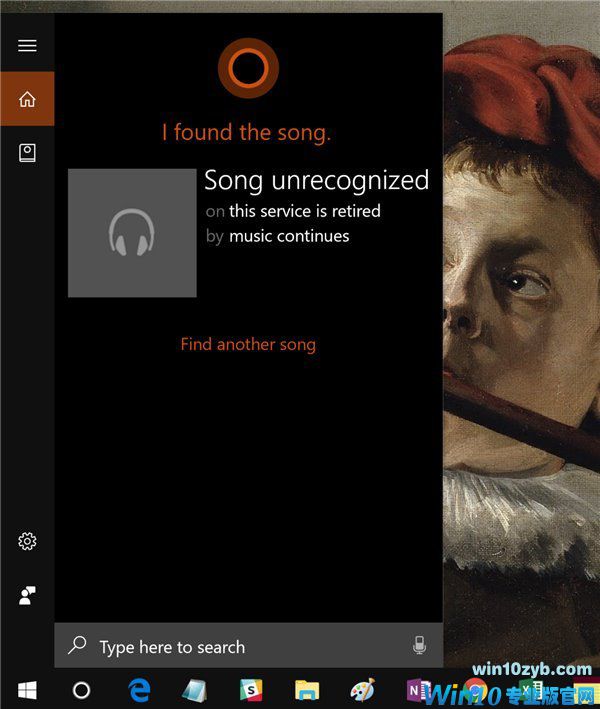Viewport: 600px width, 709px height.
Task: Click the Song unrecognized title
Action: tap(317, 180)
